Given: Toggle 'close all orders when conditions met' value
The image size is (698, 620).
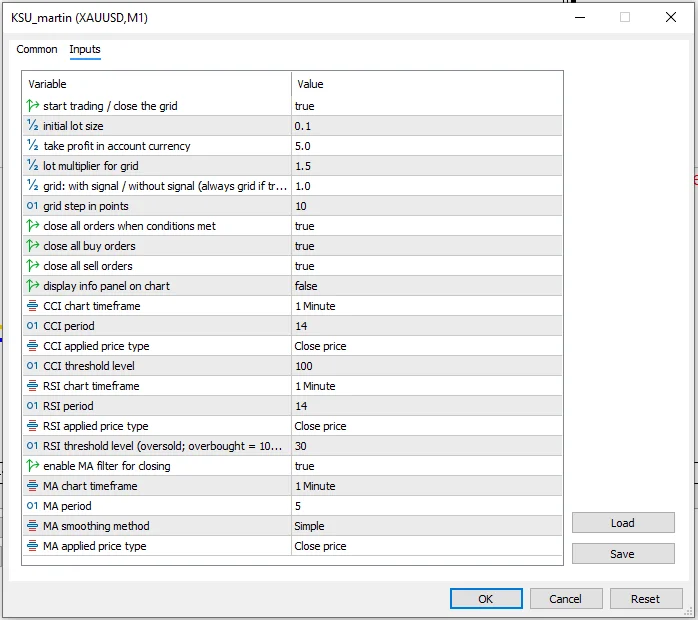Looking at the screenshot, I should point(426,226).
